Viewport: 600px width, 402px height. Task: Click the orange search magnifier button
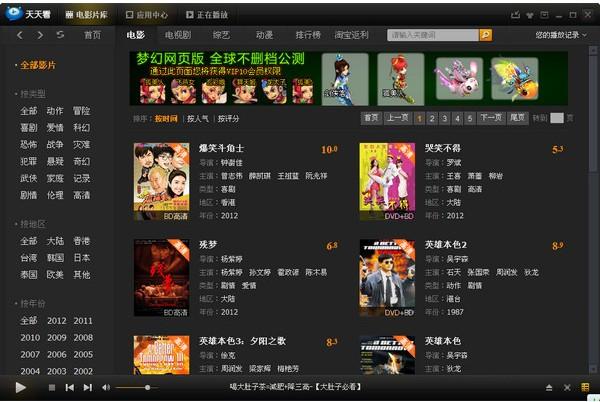point(486,35)
